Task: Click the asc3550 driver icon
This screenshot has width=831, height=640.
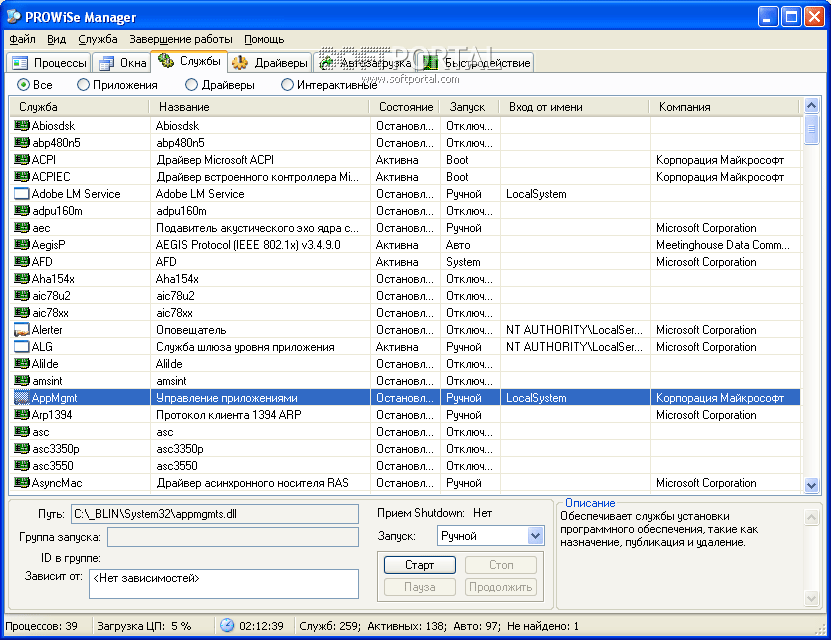Action: (x=21, y=466)
